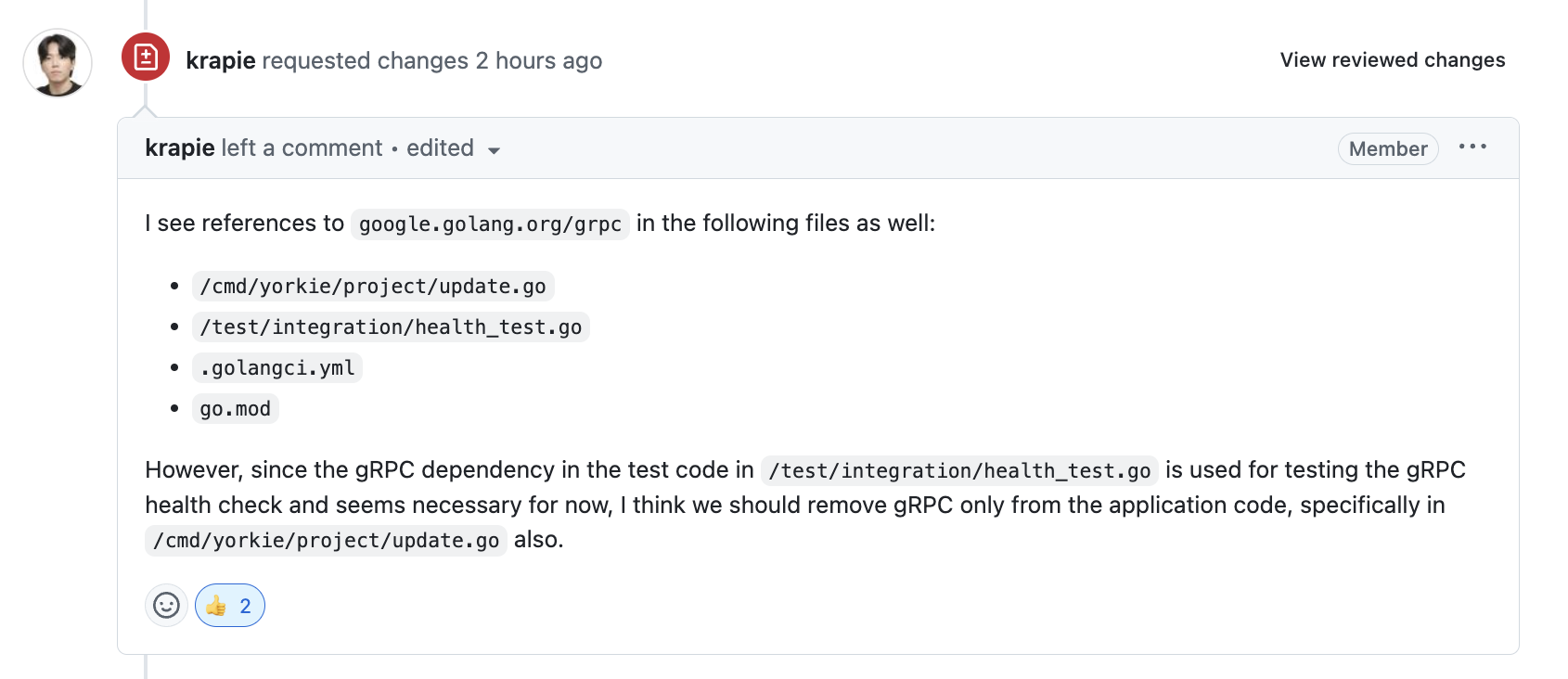1568x679 pixels.
Task: Open the add reaction smiley picker
Action: (167, 606)
